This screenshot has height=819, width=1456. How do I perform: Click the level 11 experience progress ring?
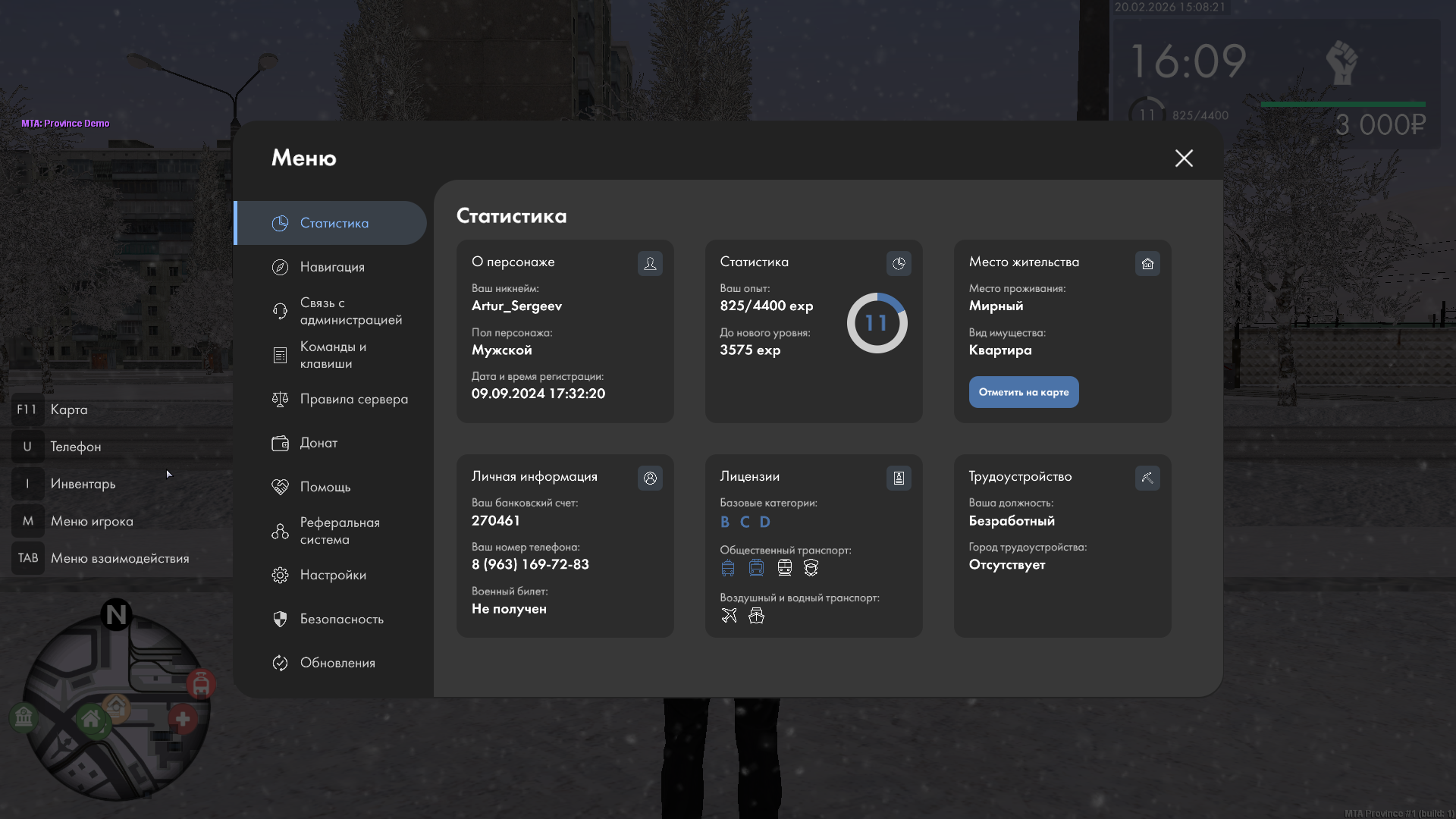point(877,324)
